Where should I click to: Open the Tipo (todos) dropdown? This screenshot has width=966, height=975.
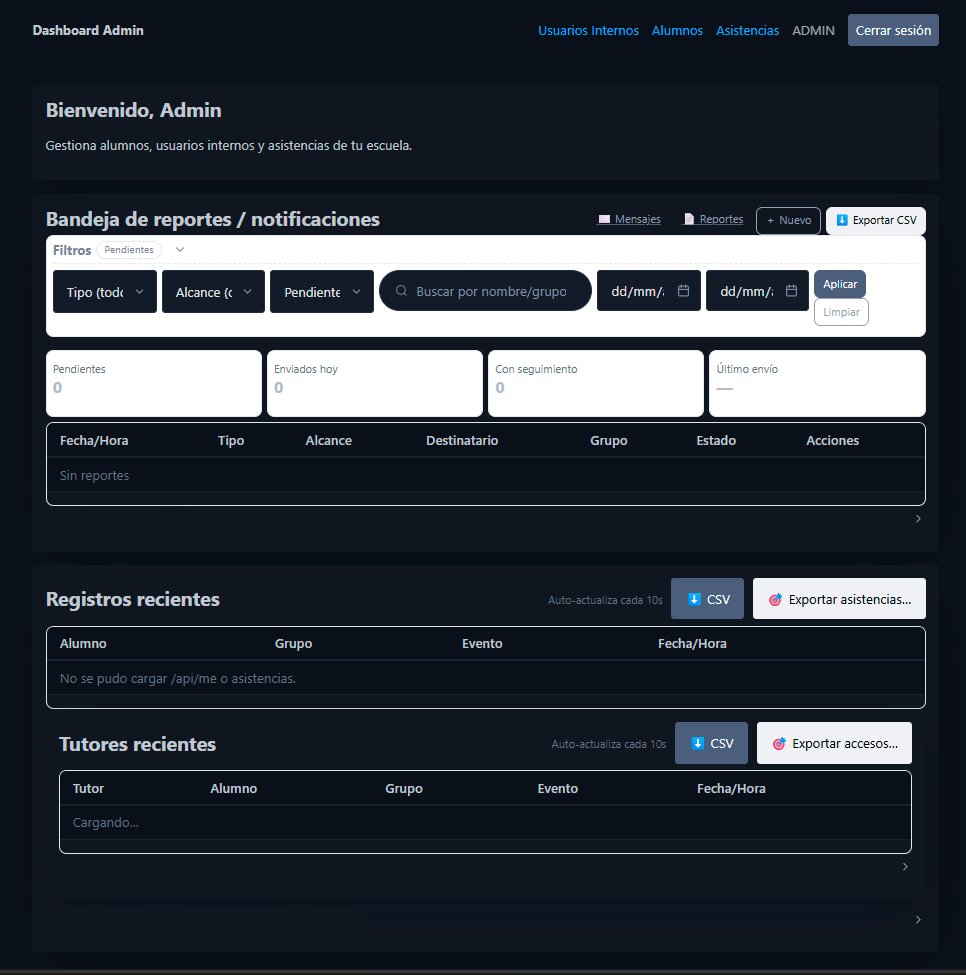tap(104, 291)
